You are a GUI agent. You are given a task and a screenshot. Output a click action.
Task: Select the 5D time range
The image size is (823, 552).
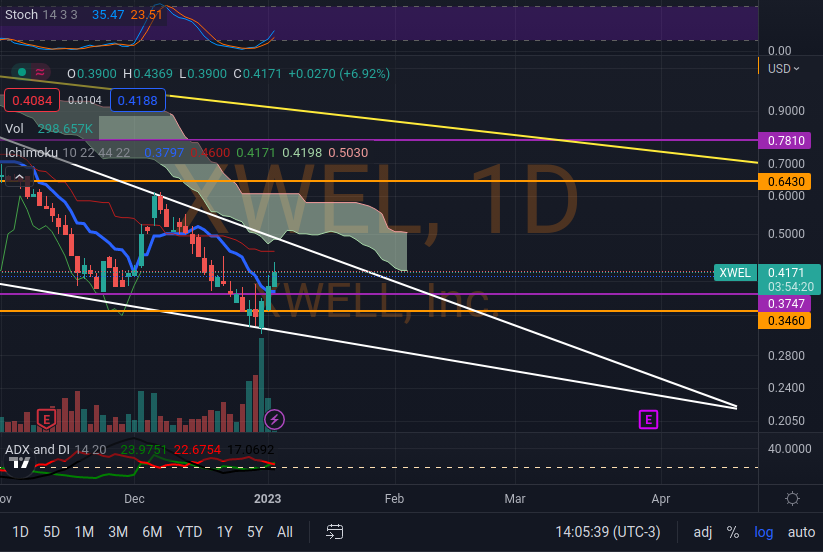point(51,532)
